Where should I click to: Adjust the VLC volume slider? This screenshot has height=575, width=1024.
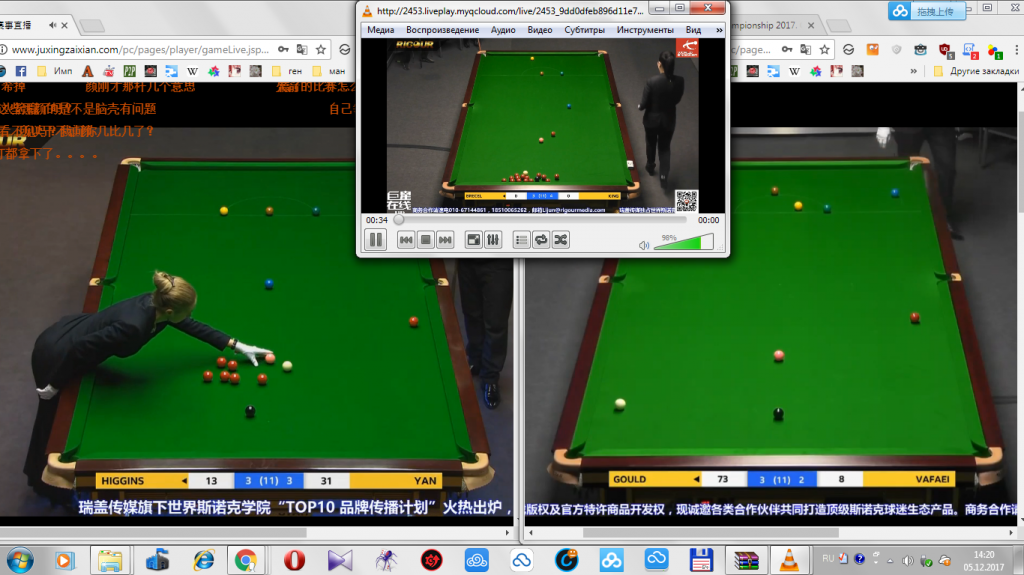pos(684,242)
